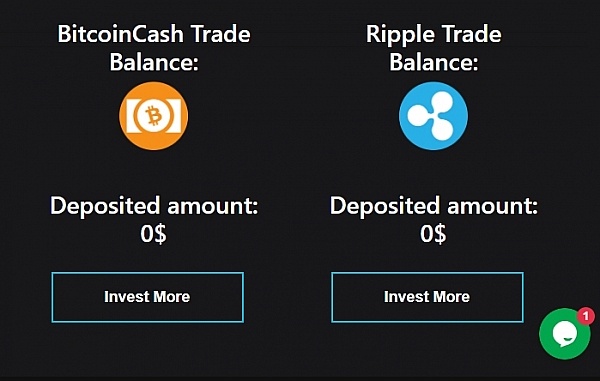Viewport: 600px width, 381px height.
Task: Click the 0$ value under BitcoinCash
Action: click(x=153, y=234)
